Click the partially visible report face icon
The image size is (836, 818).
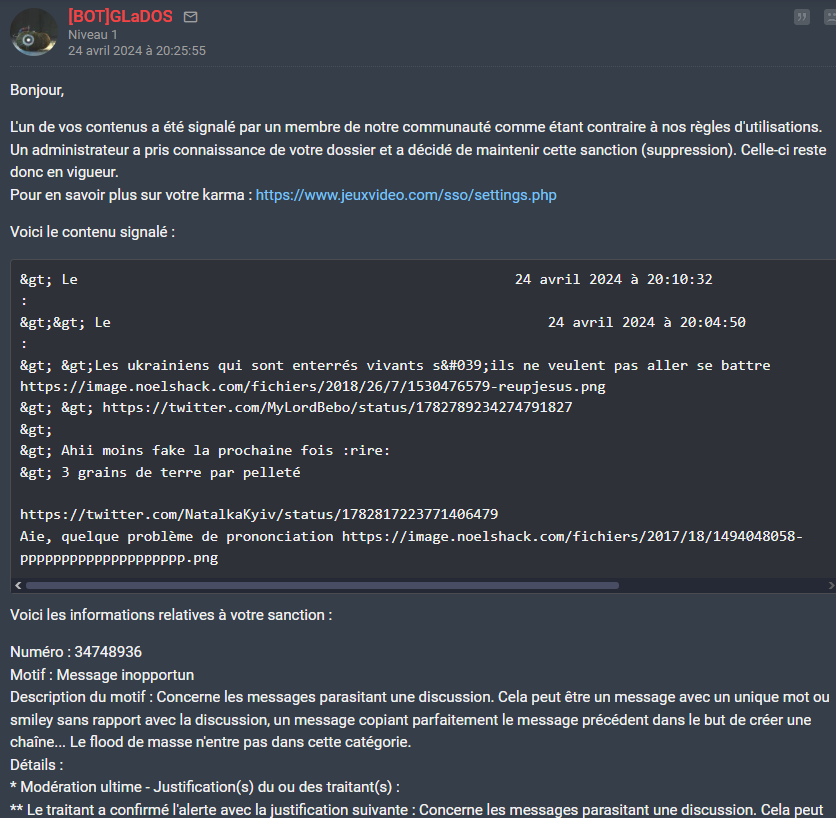click(x=828, y=17)
